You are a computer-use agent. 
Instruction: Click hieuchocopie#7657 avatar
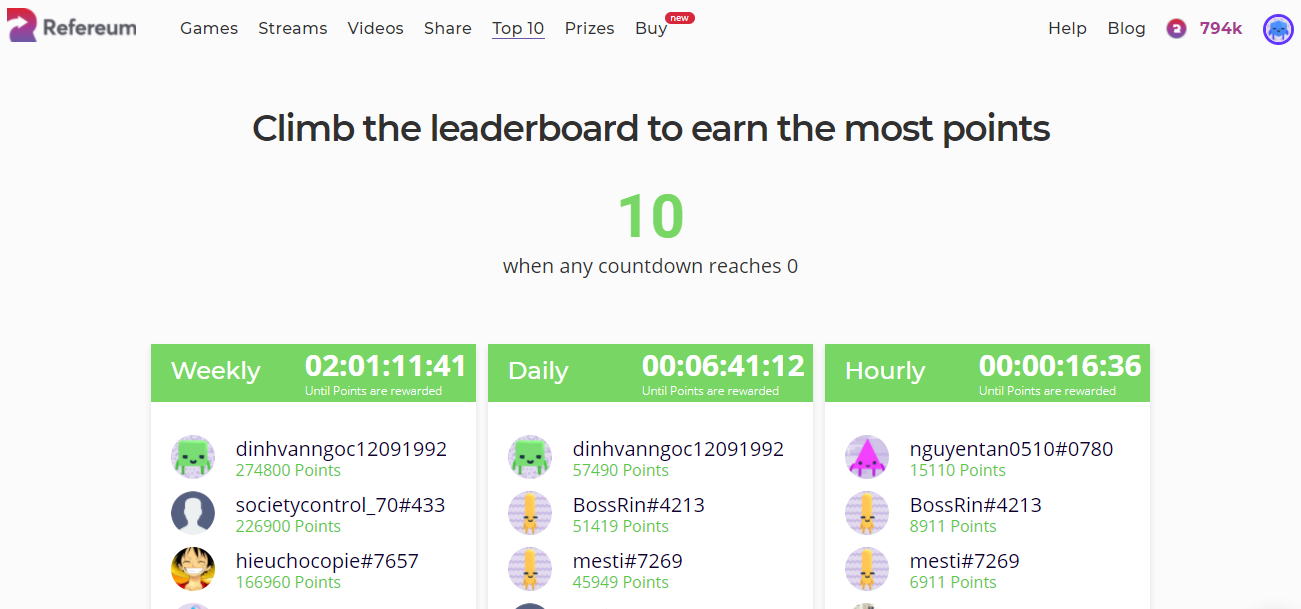pyautogui.click(x=193, y=569)
